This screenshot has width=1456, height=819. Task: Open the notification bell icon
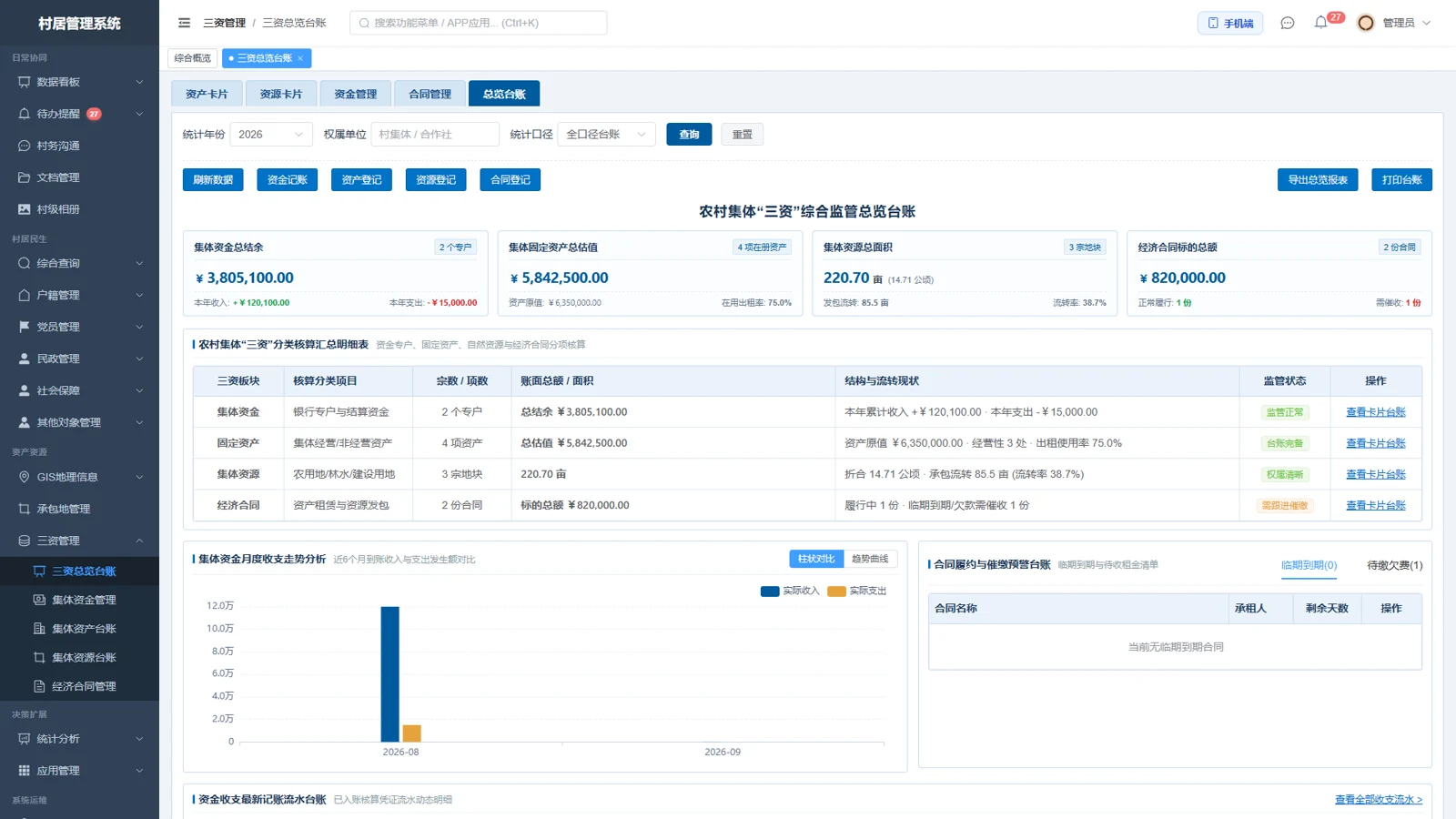point(1320,23)
